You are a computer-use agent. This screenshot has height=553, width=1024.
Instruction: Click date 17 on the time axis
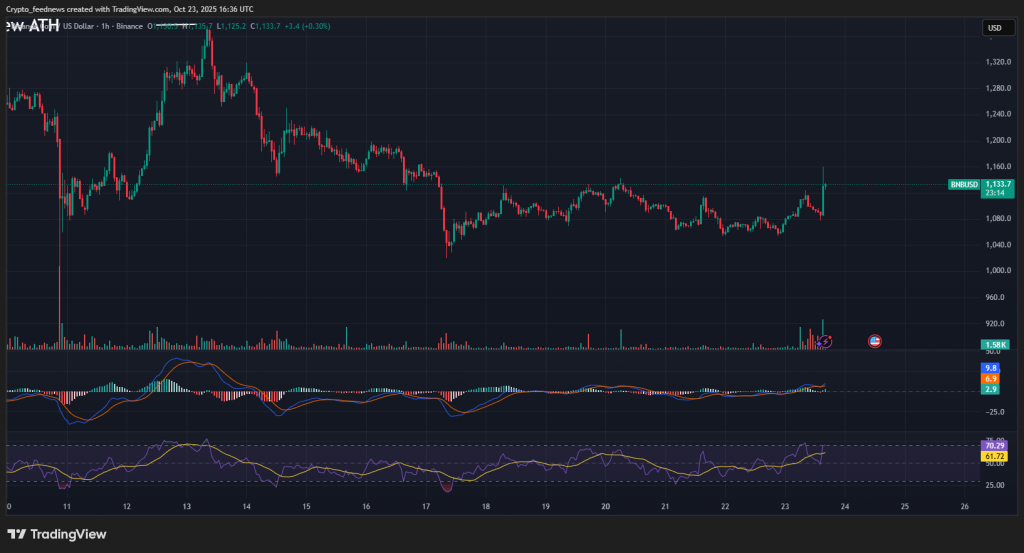click(425, 507)
